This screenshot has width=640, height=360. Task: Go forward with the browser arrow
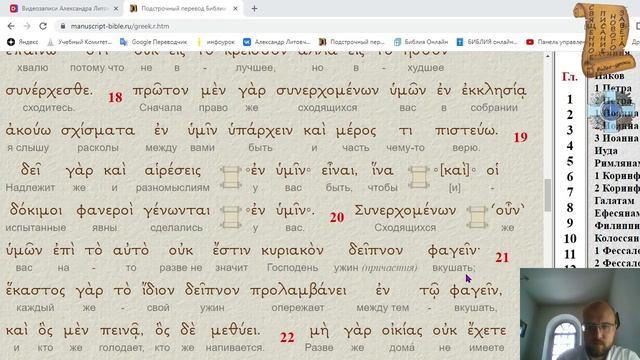click(27, 26)
